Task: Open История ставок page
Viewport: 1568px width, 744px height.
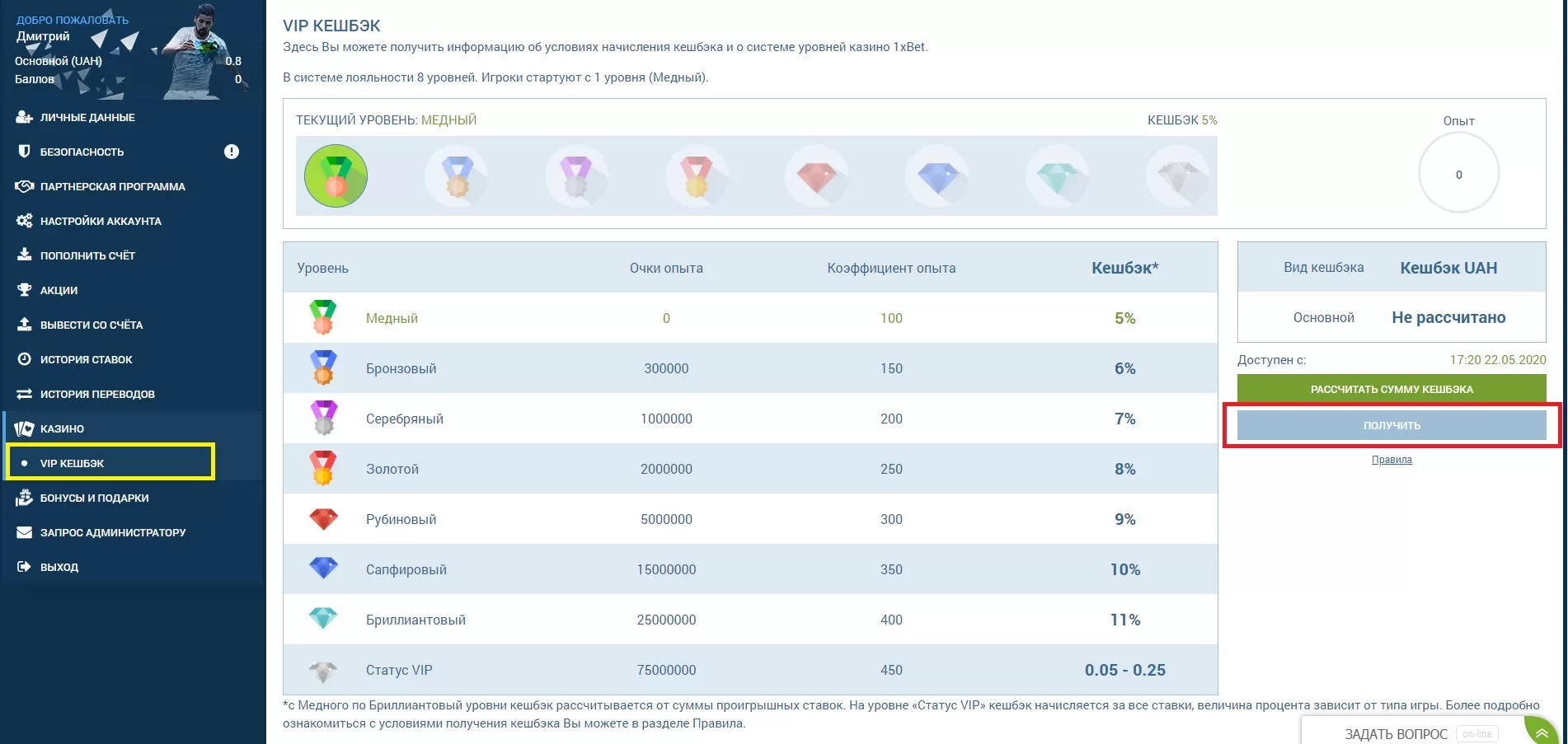Action: (x=86, y=359)
